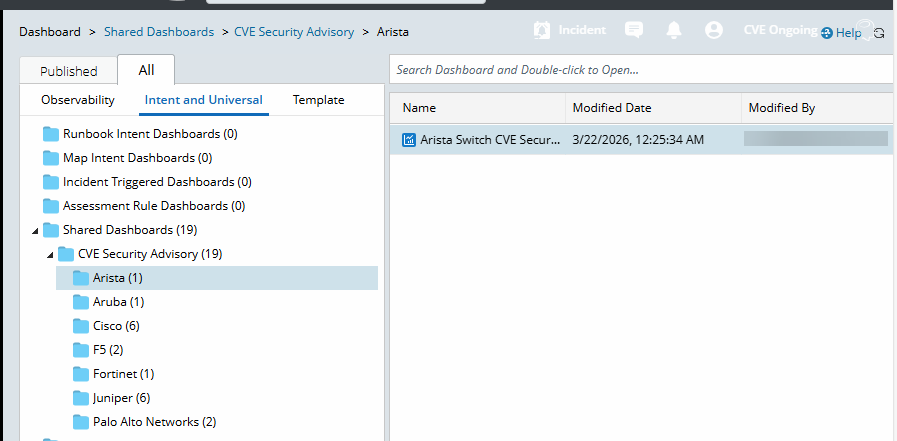Click the Aruba folder icon
The image size is (897, 441).
point(81,302)
